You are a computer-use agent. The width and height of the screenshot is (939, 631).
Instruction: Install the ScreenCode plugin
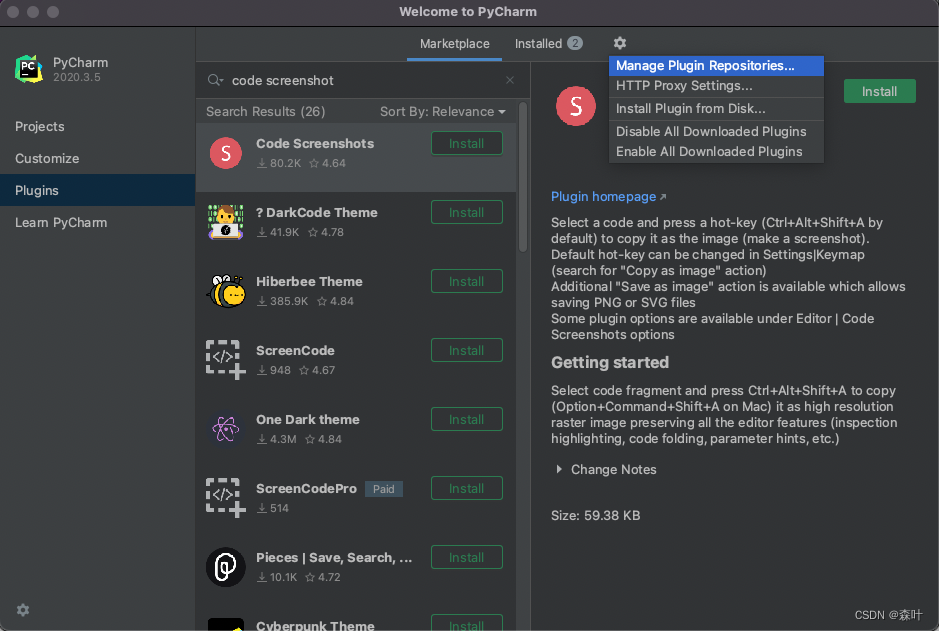467,350
